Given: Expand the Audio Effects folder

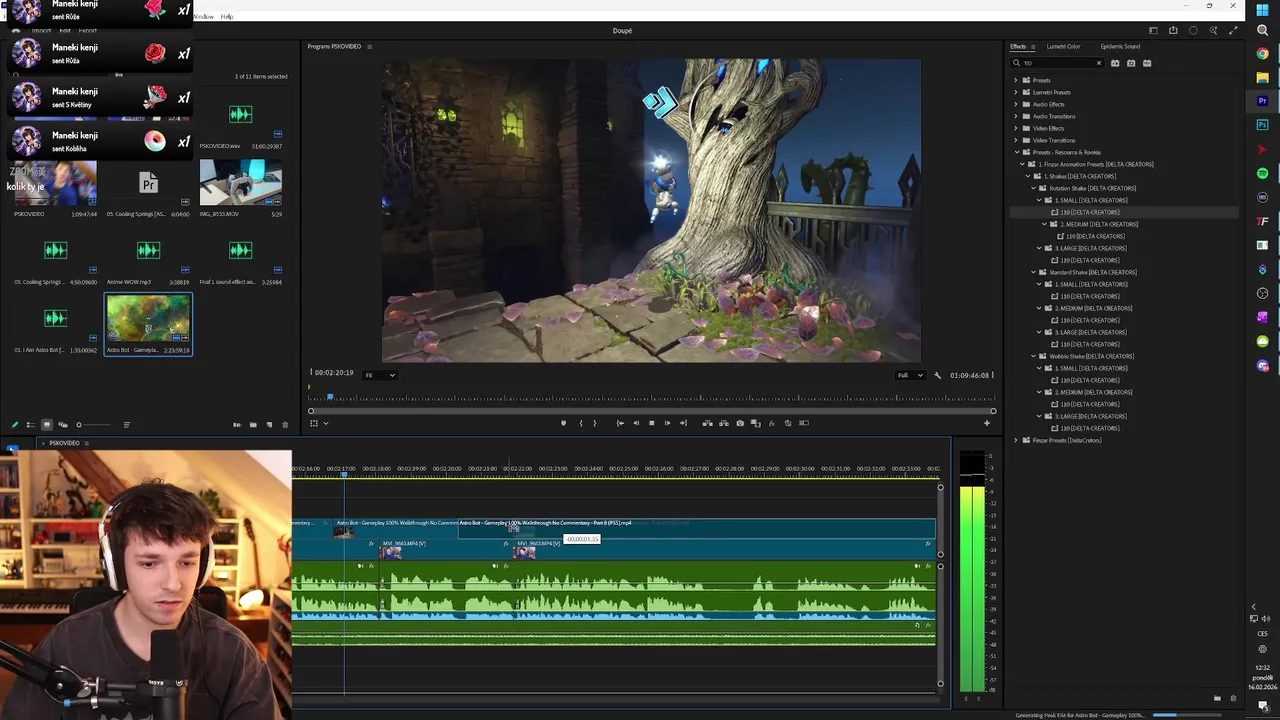Looking at the screenshot, I should point(1016,104).
